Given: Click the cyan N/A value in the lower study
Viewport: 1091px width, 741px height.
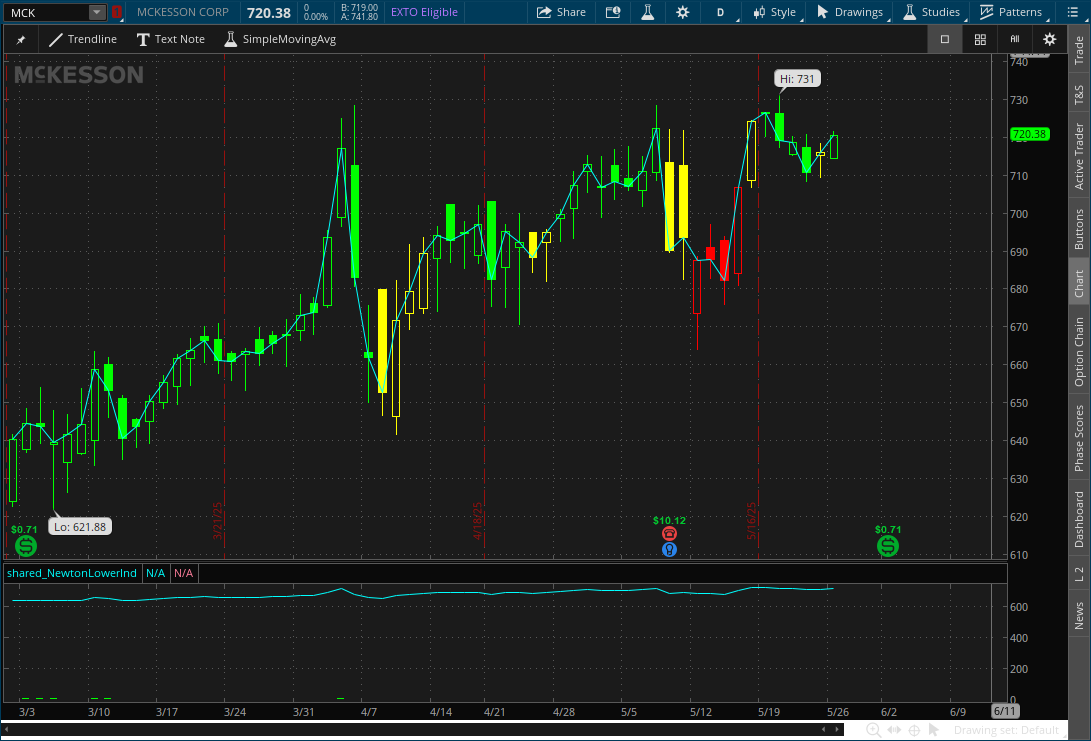Looking at the screenshot, I should pos(155,573).
